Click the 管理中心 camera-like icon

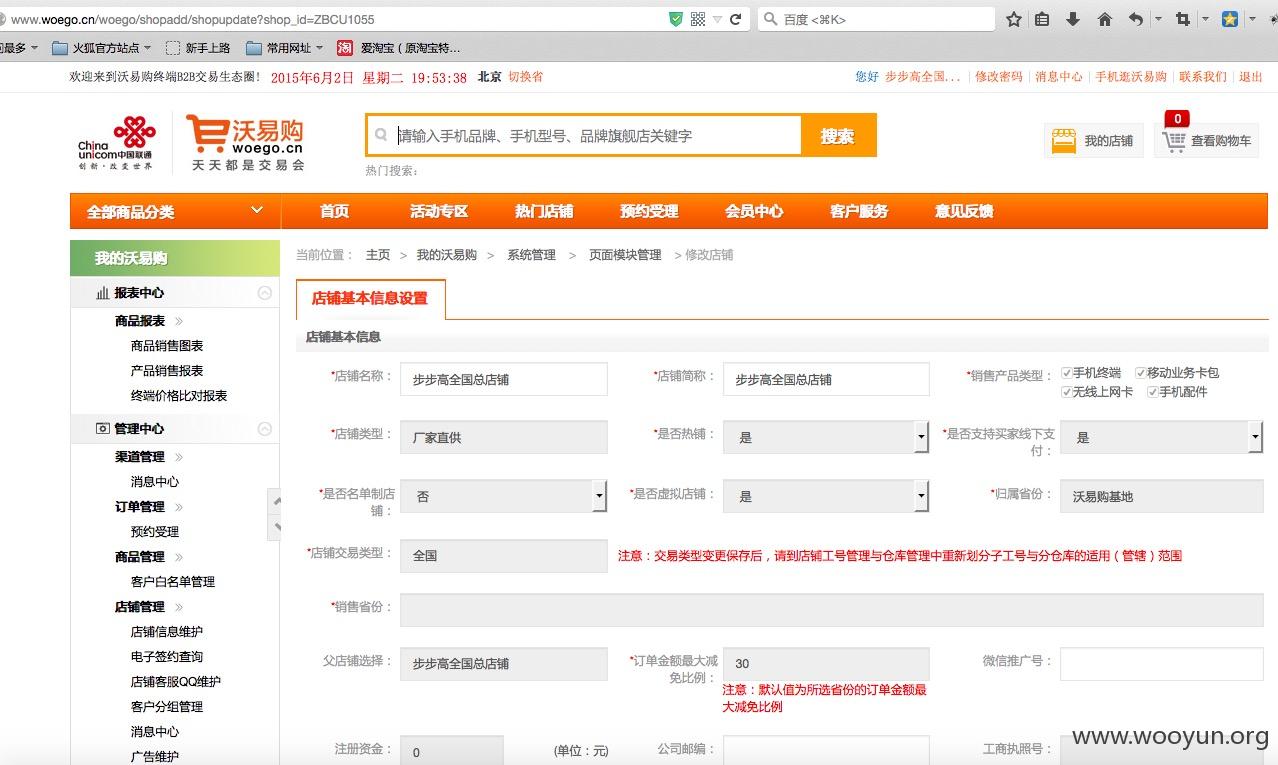click(102, 428)
